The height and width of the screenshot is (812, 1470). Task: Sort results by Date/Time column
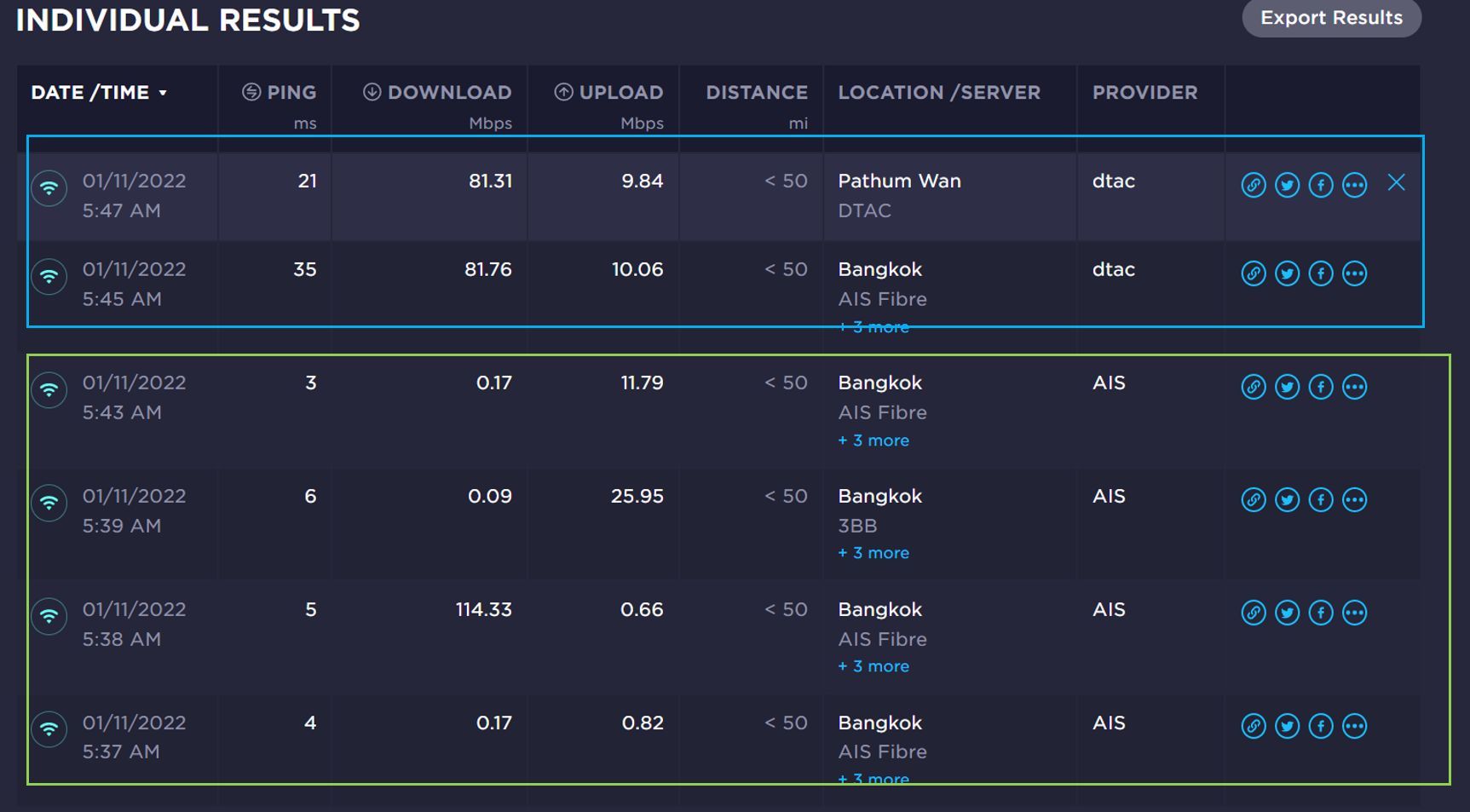pos(99,92)
